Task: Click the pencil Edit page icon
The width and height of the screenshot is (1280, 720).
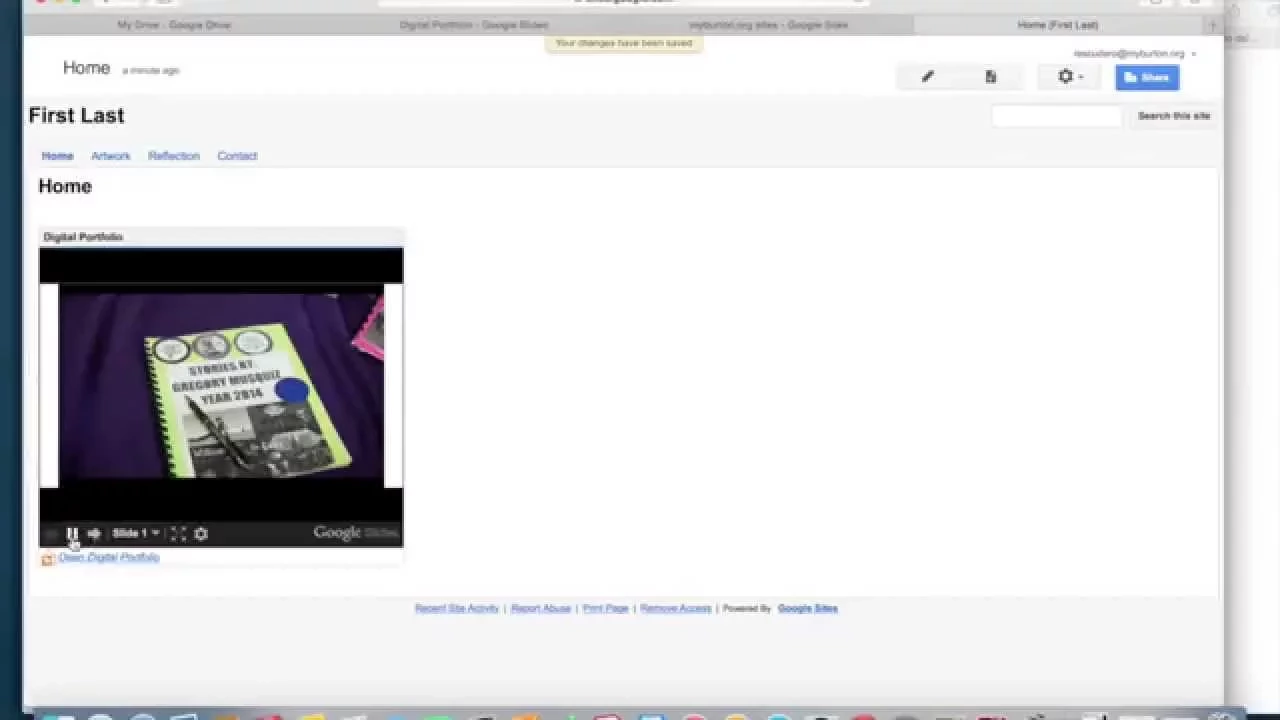Action: coord(928,77)
